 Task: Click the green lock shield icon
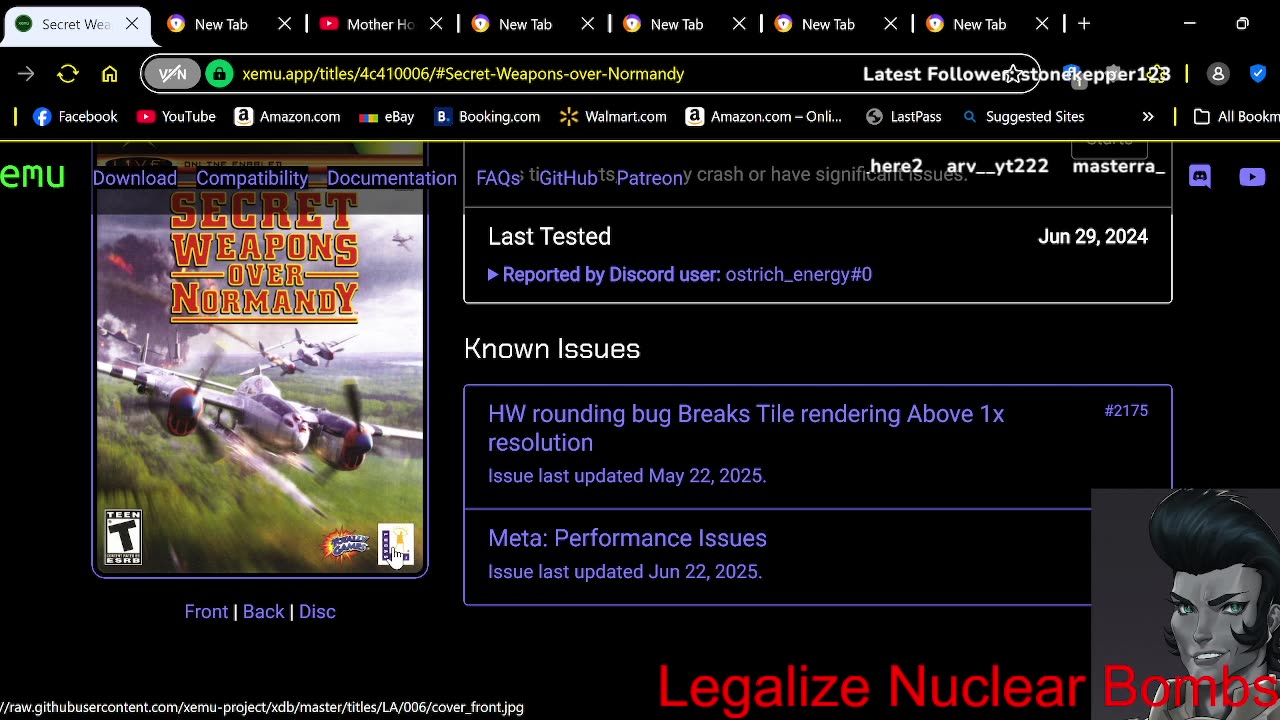tap(219, 74)
